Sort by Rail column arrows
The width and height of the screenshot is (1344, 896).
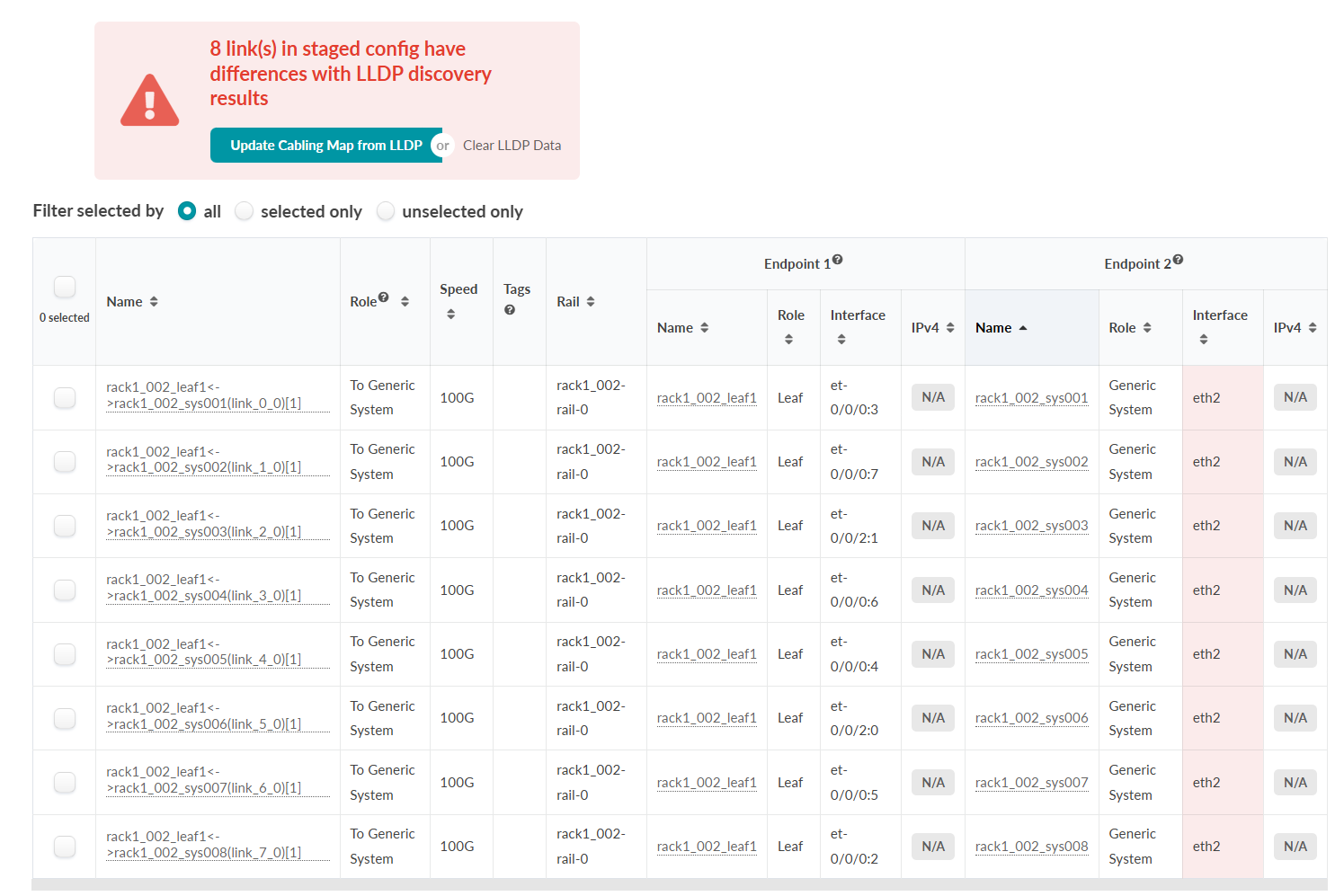(x=591, y=302)
